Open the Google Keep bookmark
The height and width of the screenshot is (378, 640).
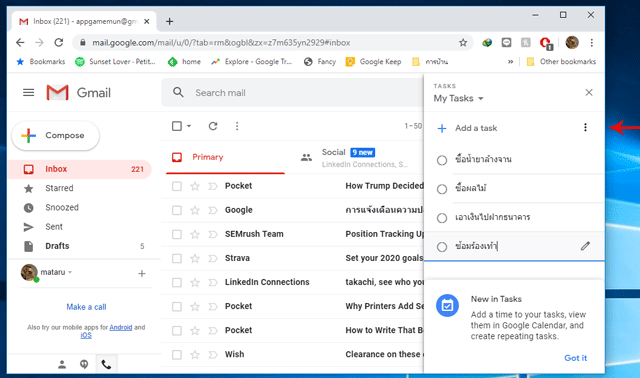373,62
